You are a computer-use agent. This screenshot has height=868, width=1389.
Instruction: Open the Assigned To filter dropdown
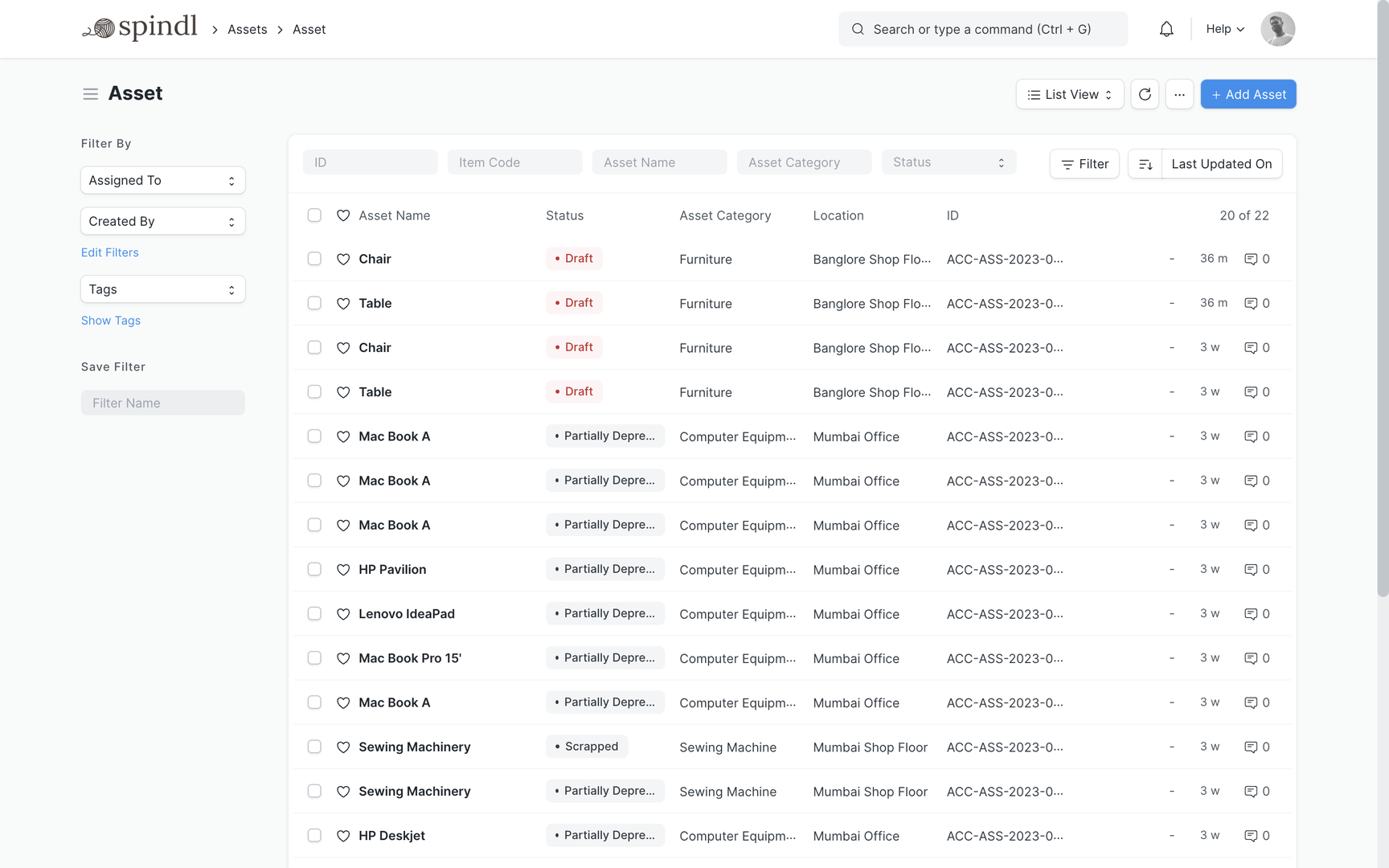point(162,180)
